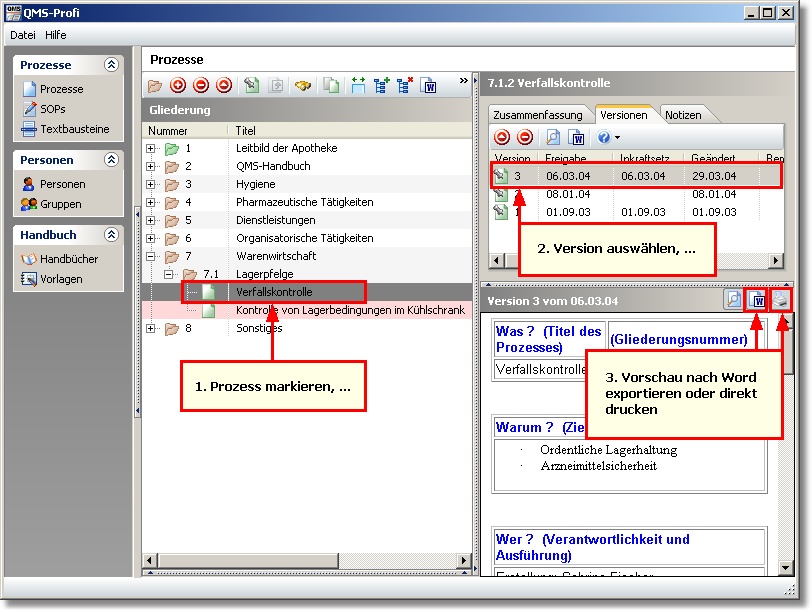Open Textbausteine in the sidebar
This screenshot has height=612, width=812.
(74, 129)
